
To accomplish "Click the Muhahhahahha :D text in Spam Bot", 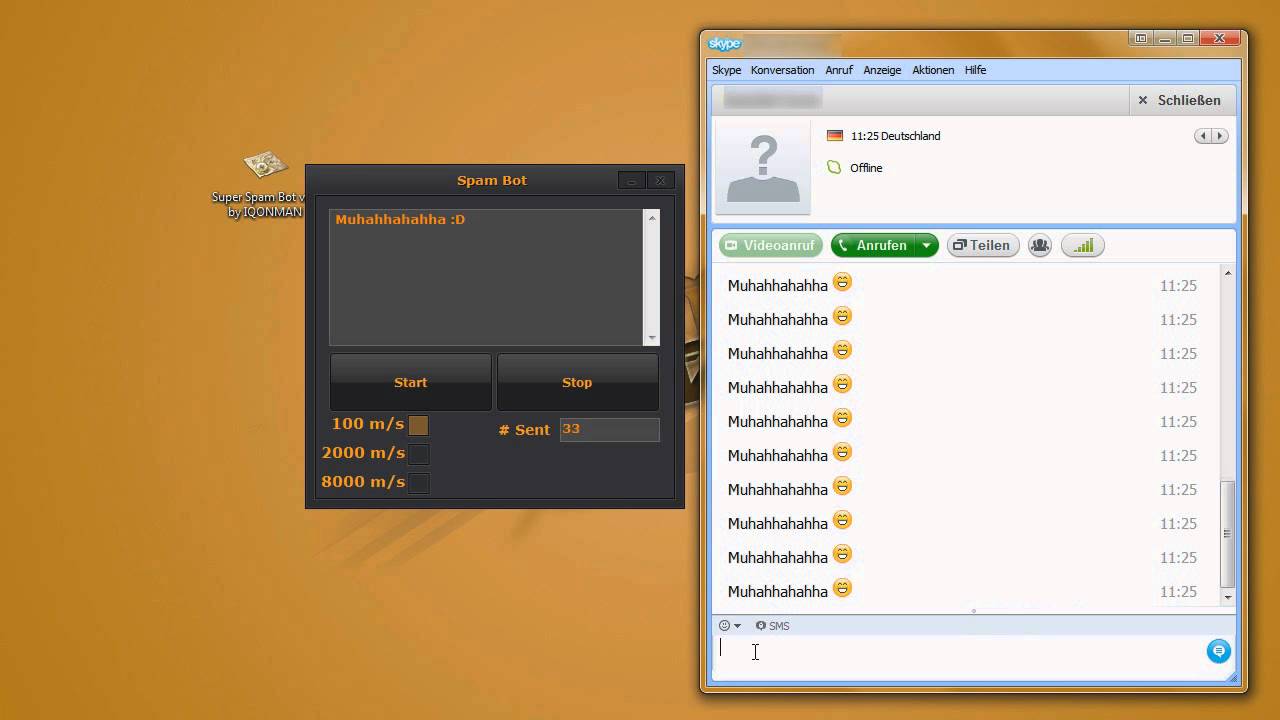I will pos(400,219).
